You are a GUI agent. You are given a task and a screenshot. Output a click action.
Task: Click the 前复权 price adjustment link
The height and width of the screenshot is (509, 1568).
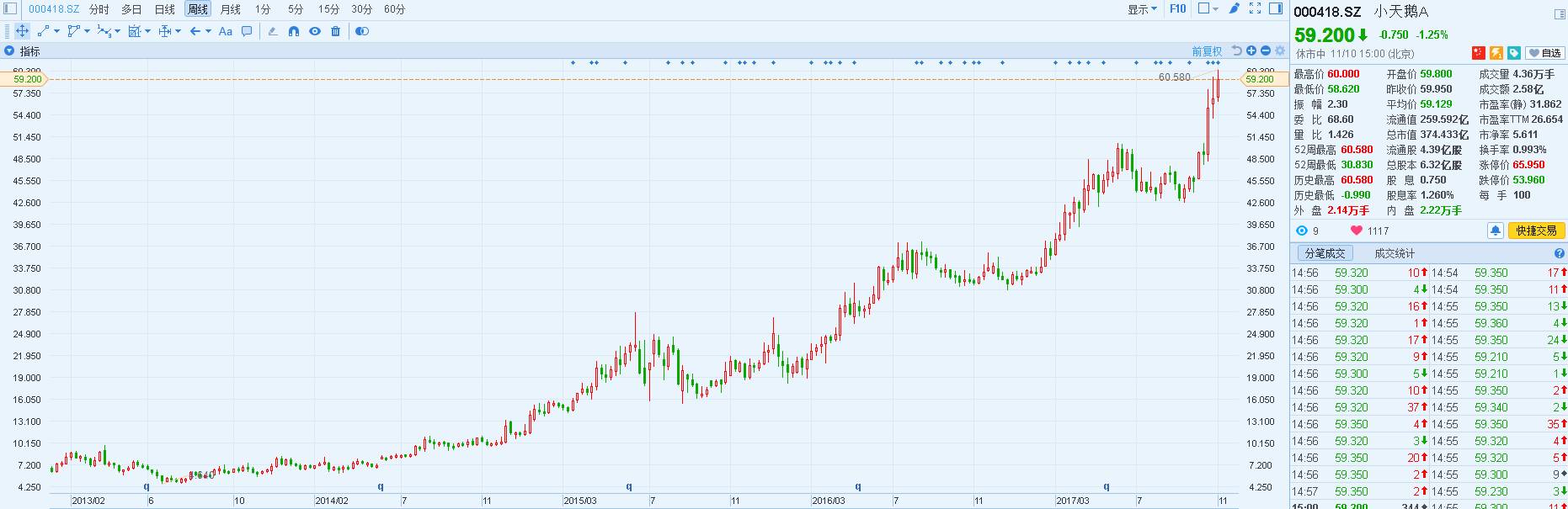(x=1207, y=51)
